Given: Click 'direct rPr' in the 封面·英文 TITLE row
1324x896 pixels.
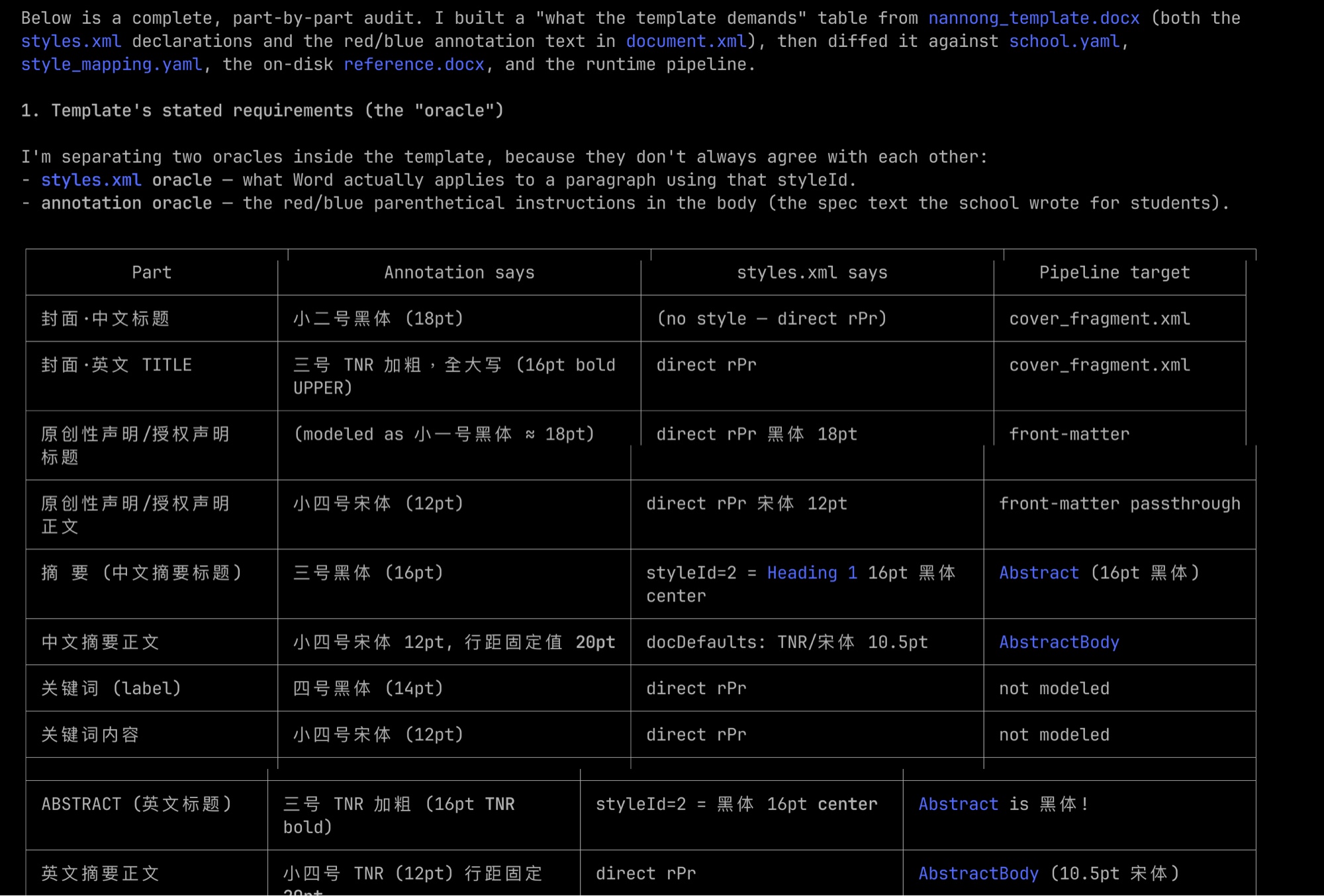Looking at the screenshot, I should [x=706, y=365].
